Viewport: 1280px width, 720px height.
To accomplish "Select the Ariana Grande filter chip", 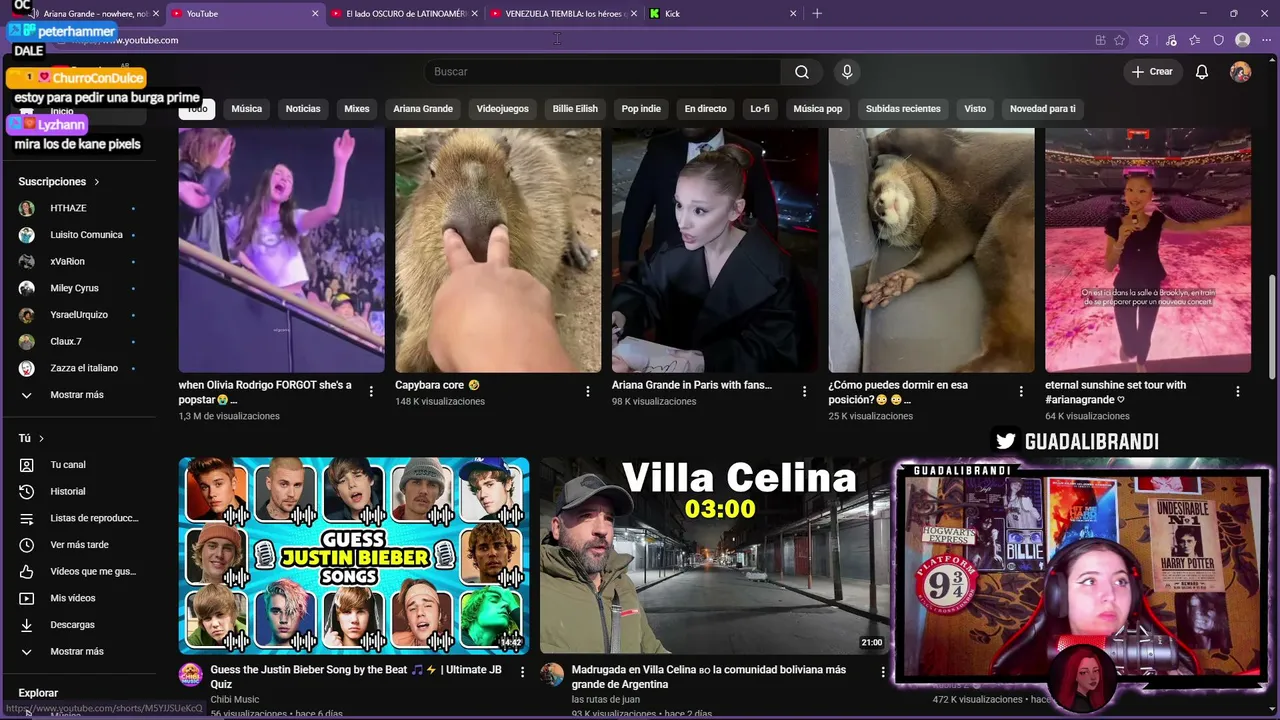I will (423, 109).
